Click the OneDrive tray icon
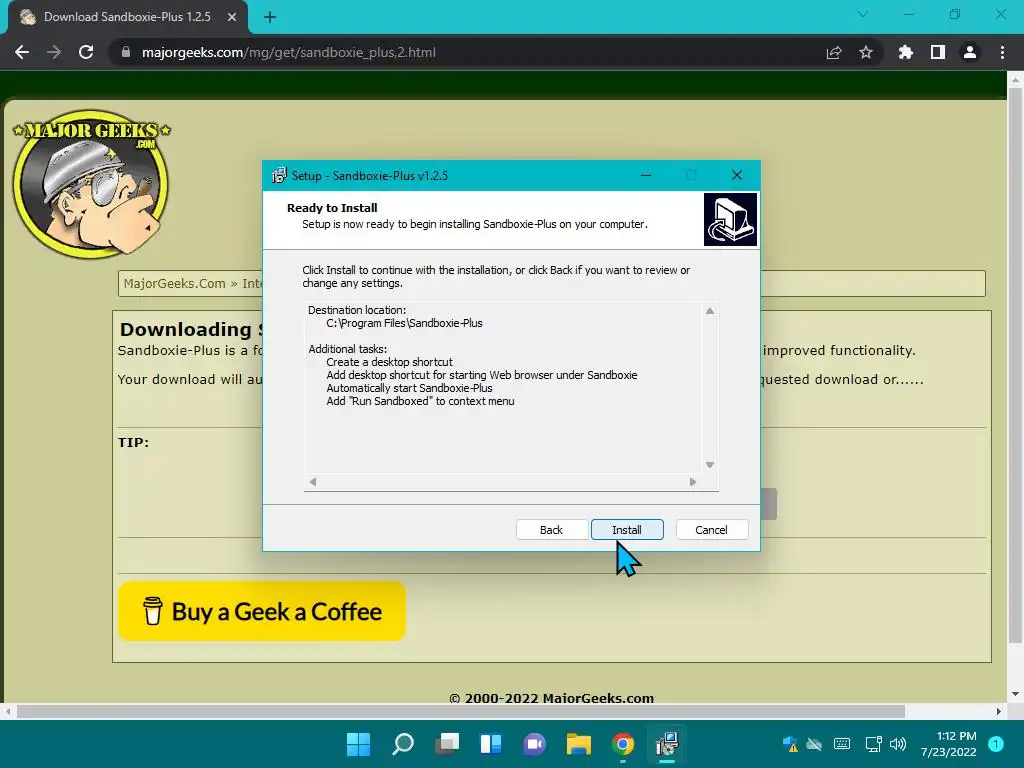The width and height of the screenshot is (1024, 768). (x=814, y=744)
